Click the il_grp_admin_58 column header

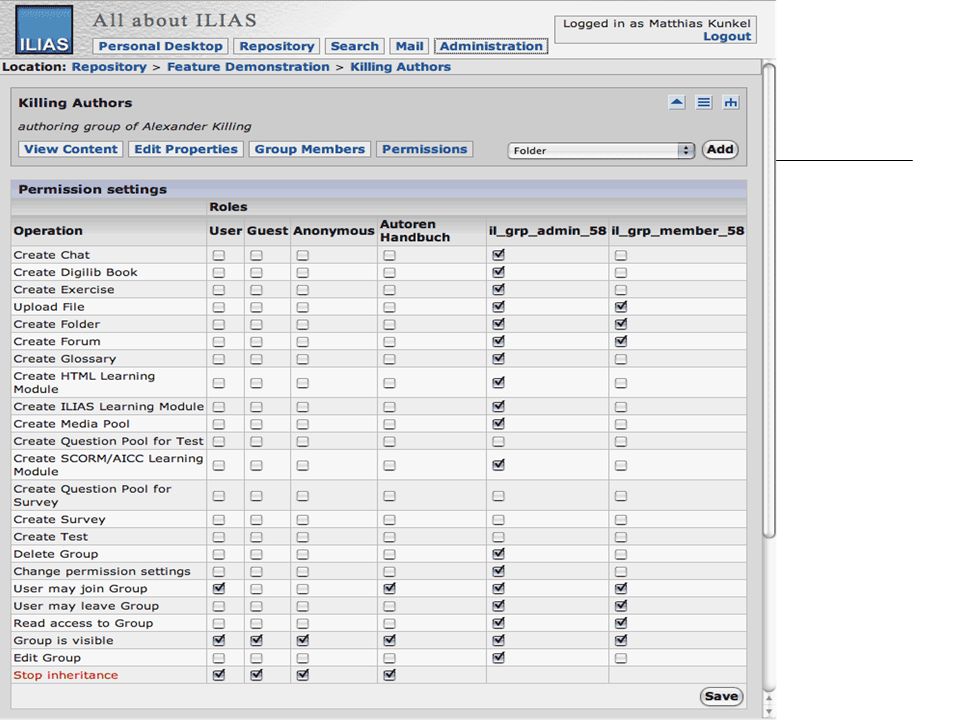(547, 231)
